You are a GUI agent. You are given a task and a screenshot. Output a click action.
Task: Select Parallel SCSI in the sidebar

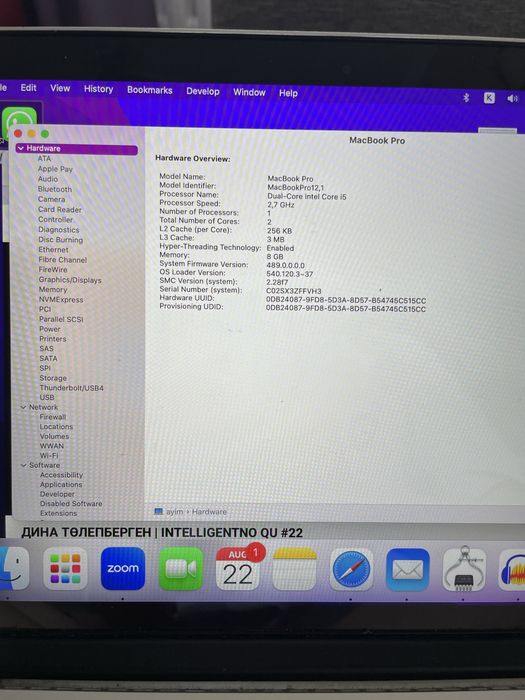tap(61, 319)
